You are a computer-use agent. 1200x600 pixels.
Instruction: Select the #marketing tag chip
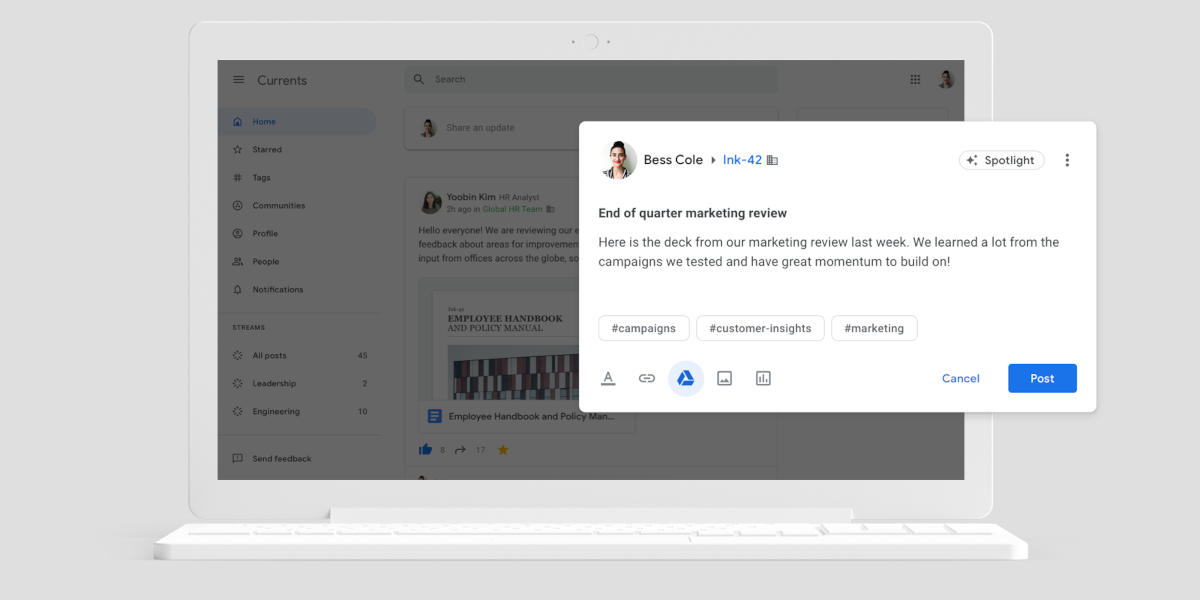[874, 328]
